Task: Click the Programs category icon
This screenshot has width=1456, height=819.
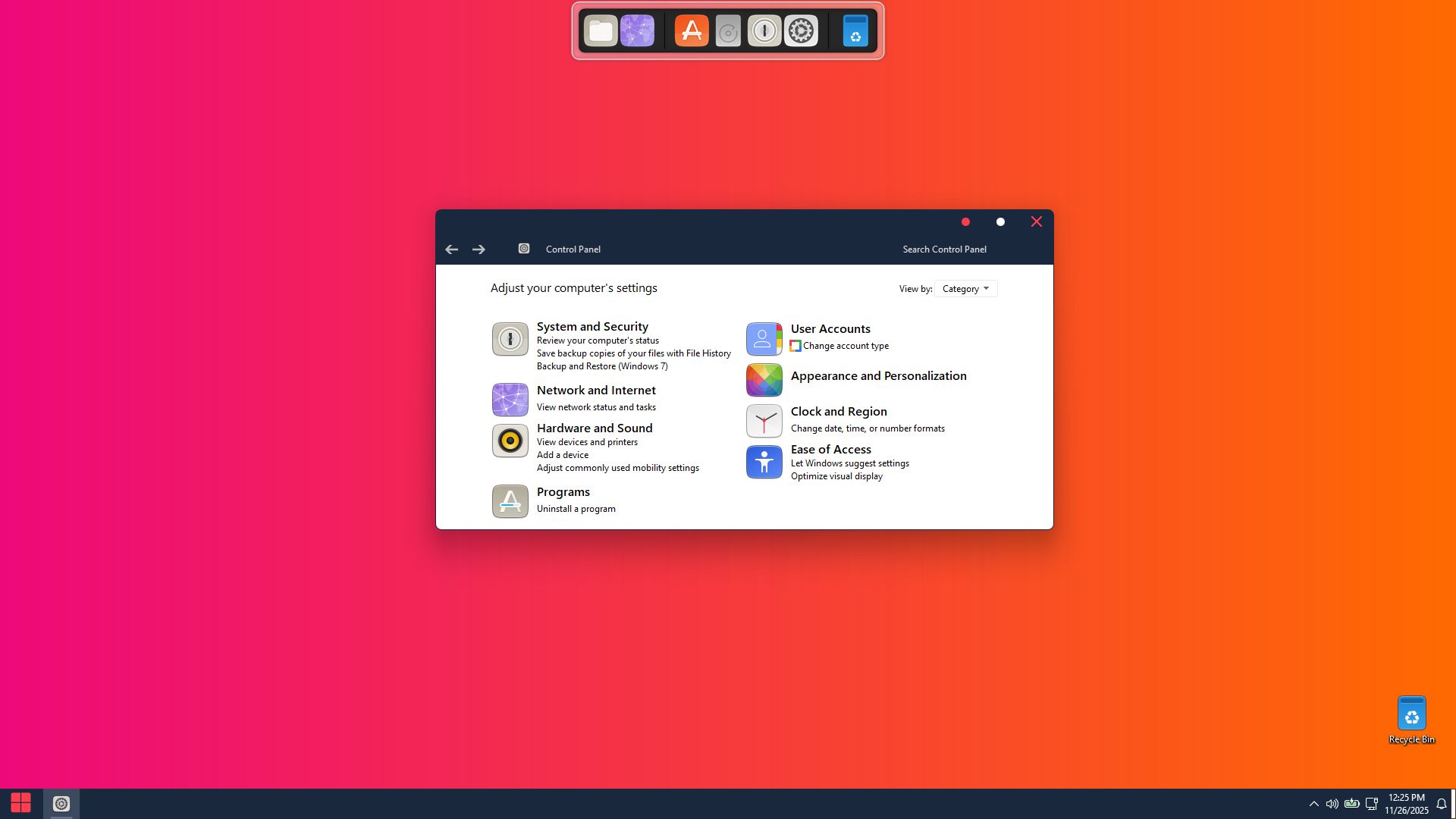Action: click(x=510, y=501)
